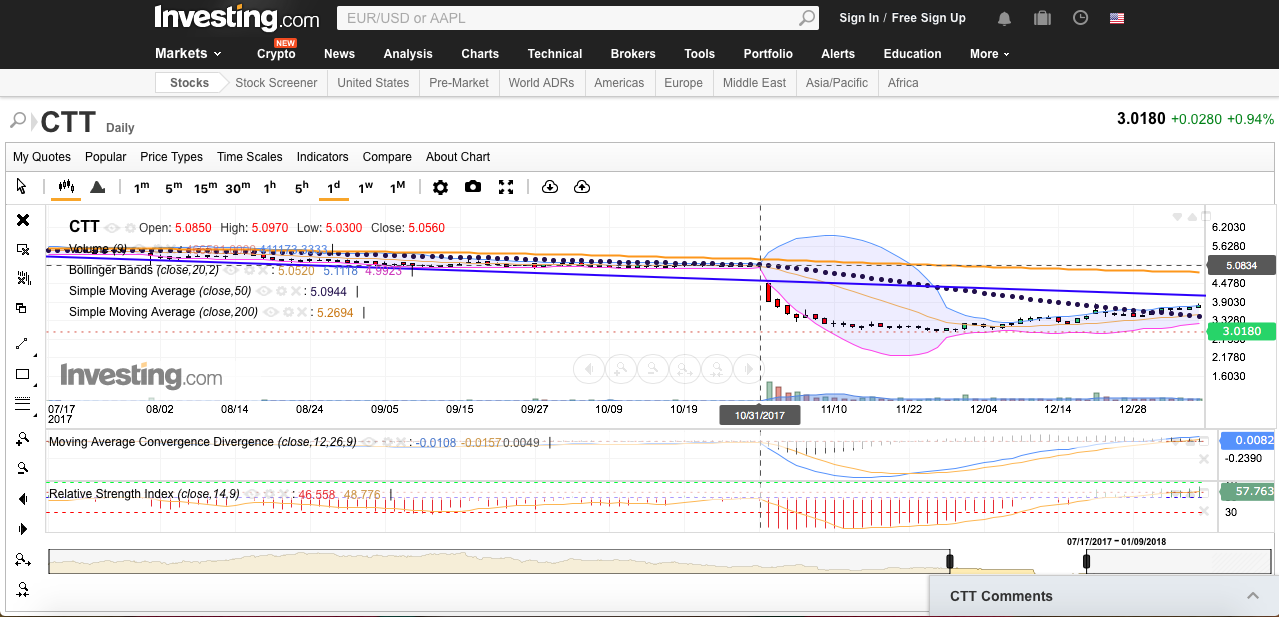
Task: Select the candlestick chart type icon
Action: pyautogui.click(x=67, y=187)
